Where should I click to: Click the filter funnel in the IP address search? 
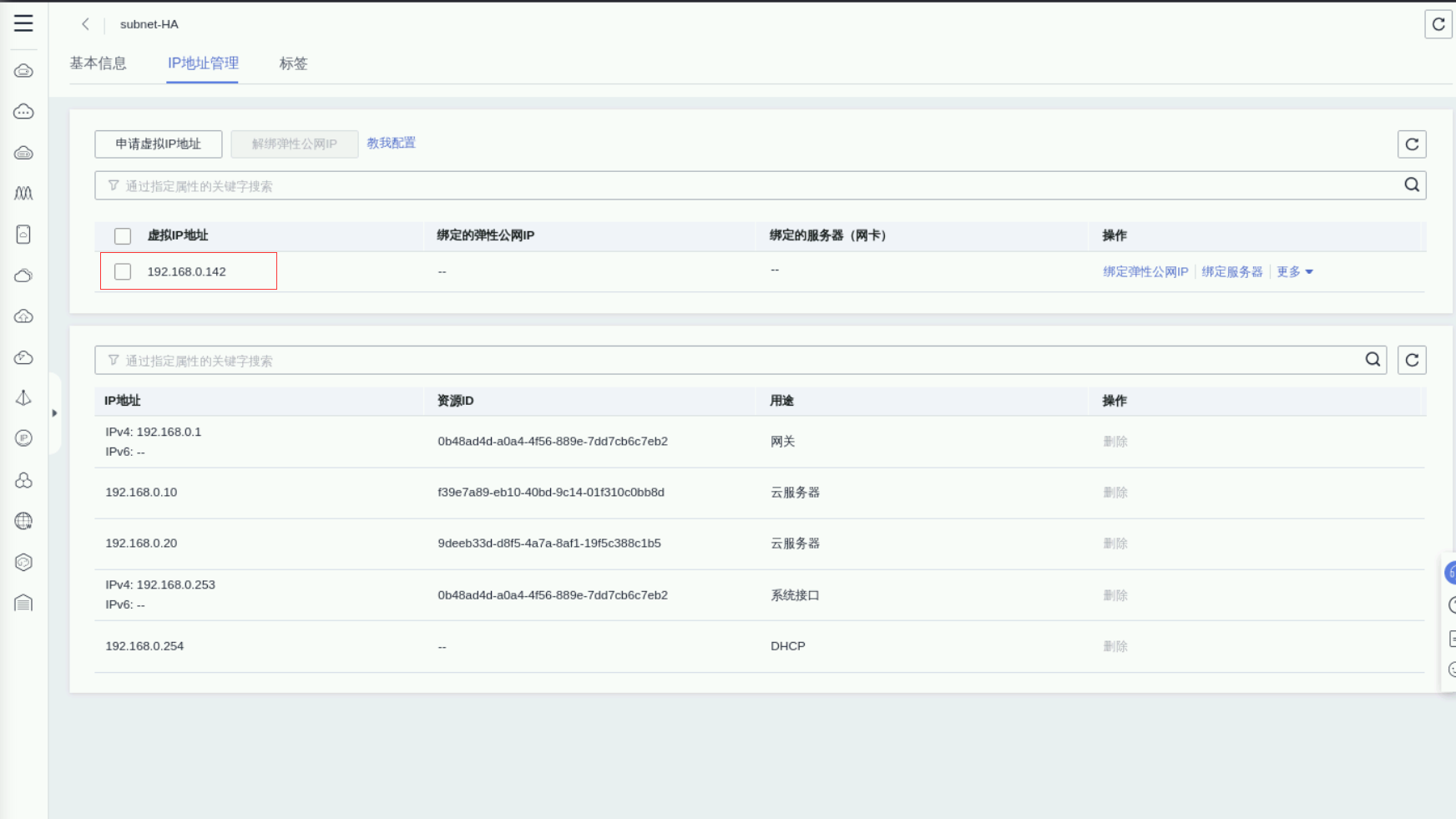click(x=114, y=360)
